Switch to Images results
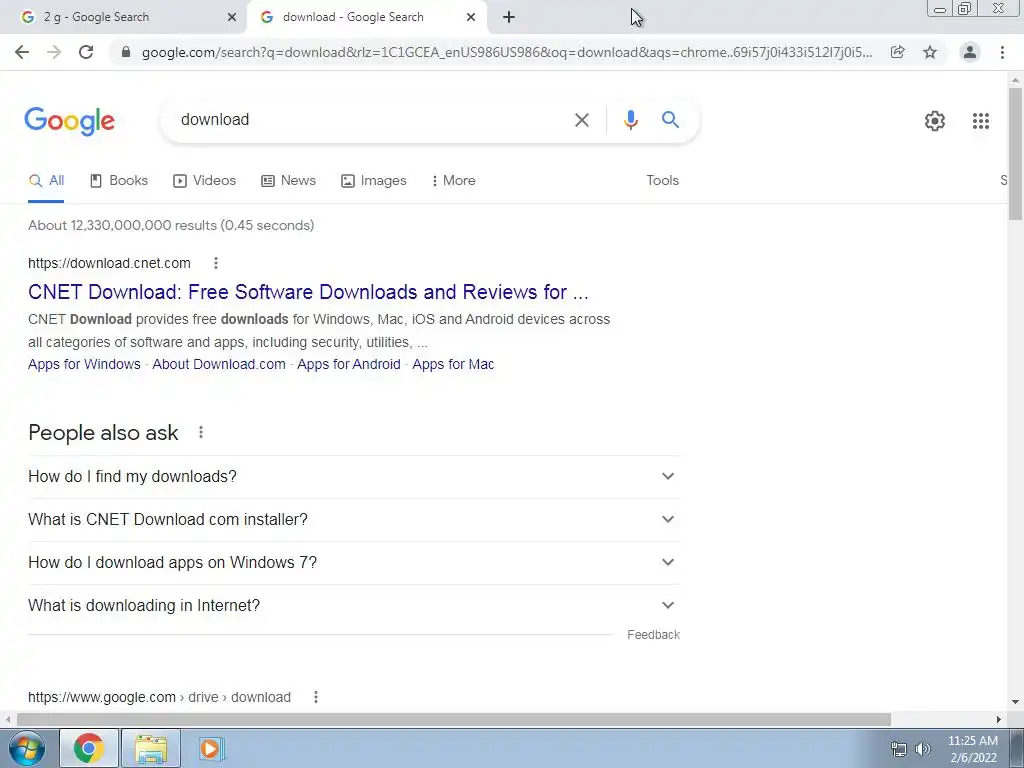 pos(374,181)
